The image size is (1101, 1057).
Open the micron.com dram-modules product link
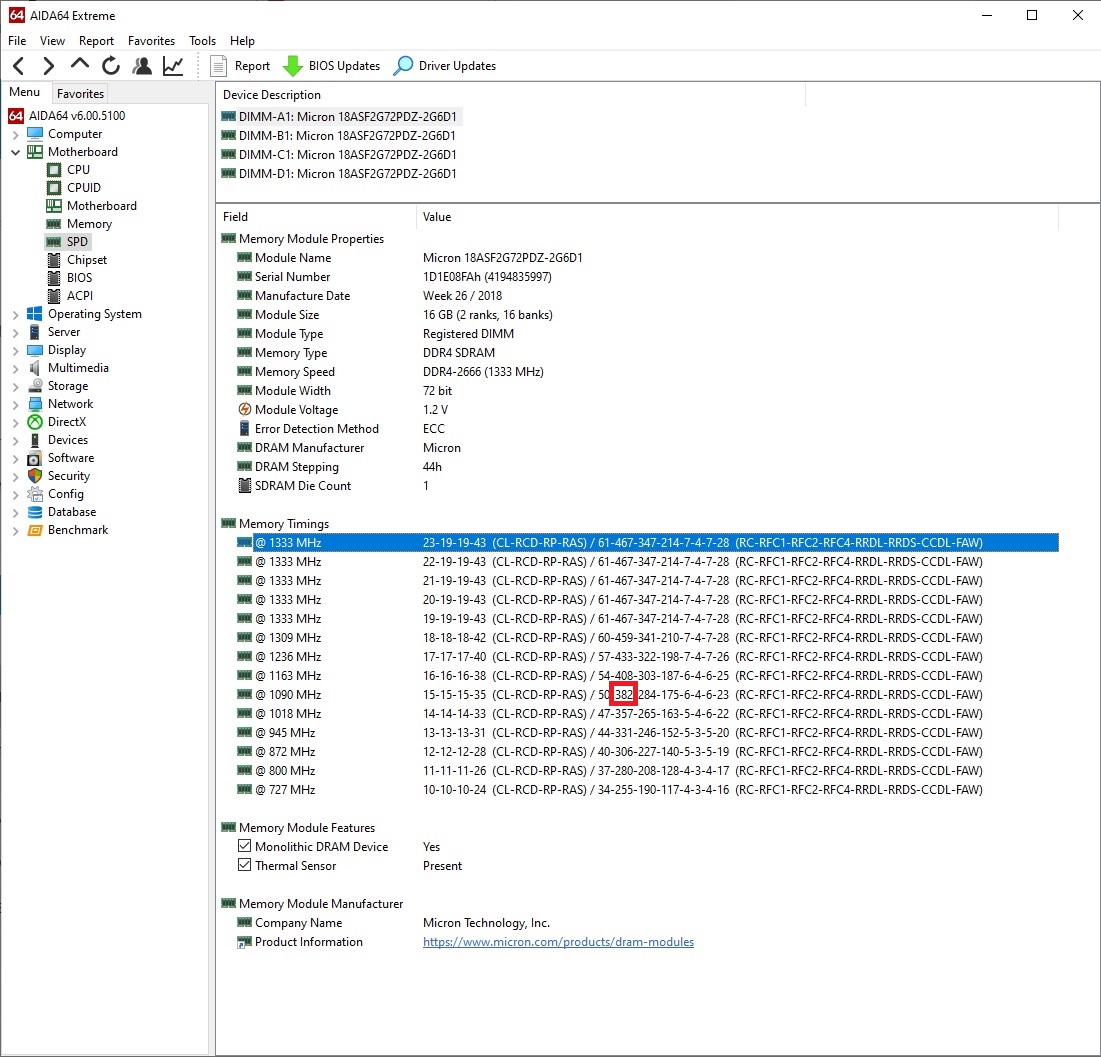tap(558, 942)
